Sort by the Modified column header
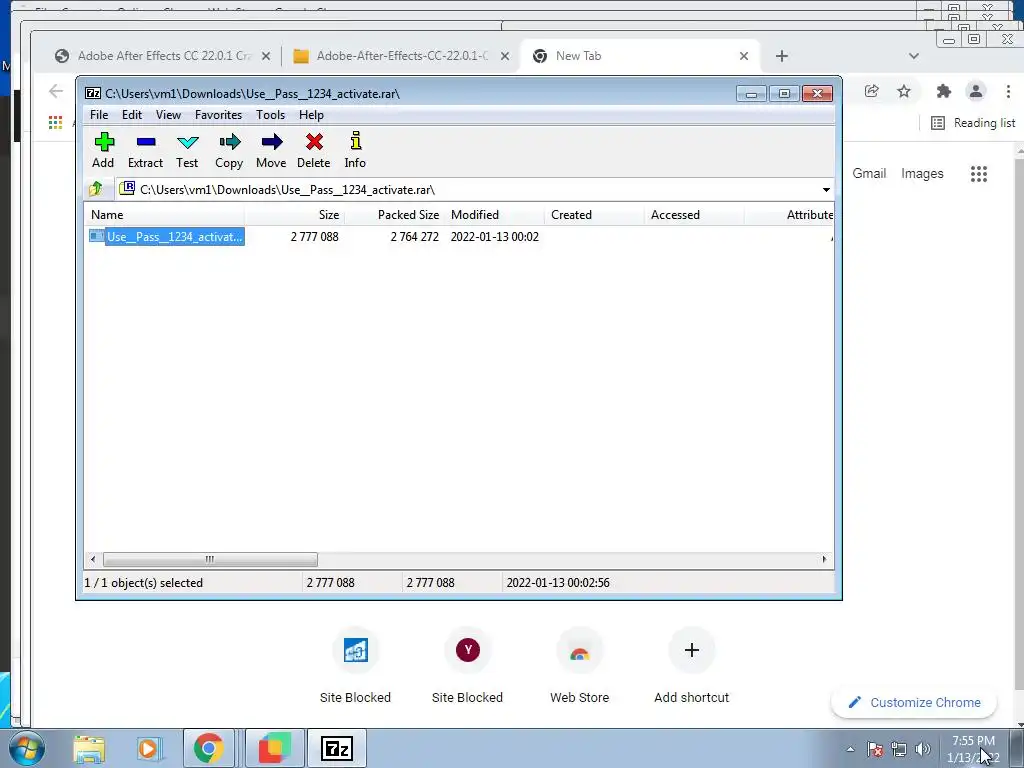This screenshot has width=1024, height=768. (x=494, y=215)
